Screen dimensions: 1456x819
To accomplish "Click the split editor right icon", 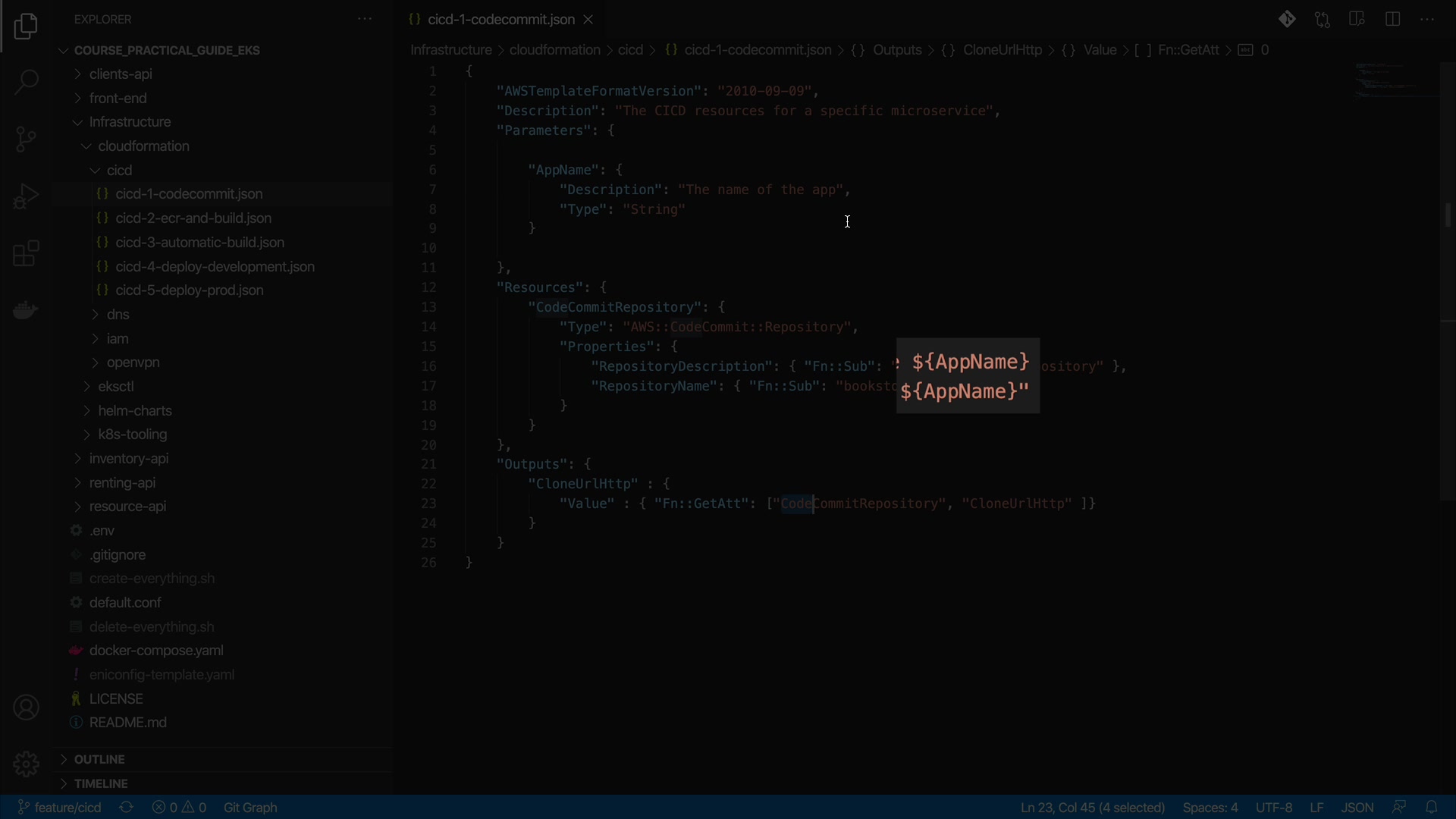I will pyautogui.click(x=1392, y=19).
